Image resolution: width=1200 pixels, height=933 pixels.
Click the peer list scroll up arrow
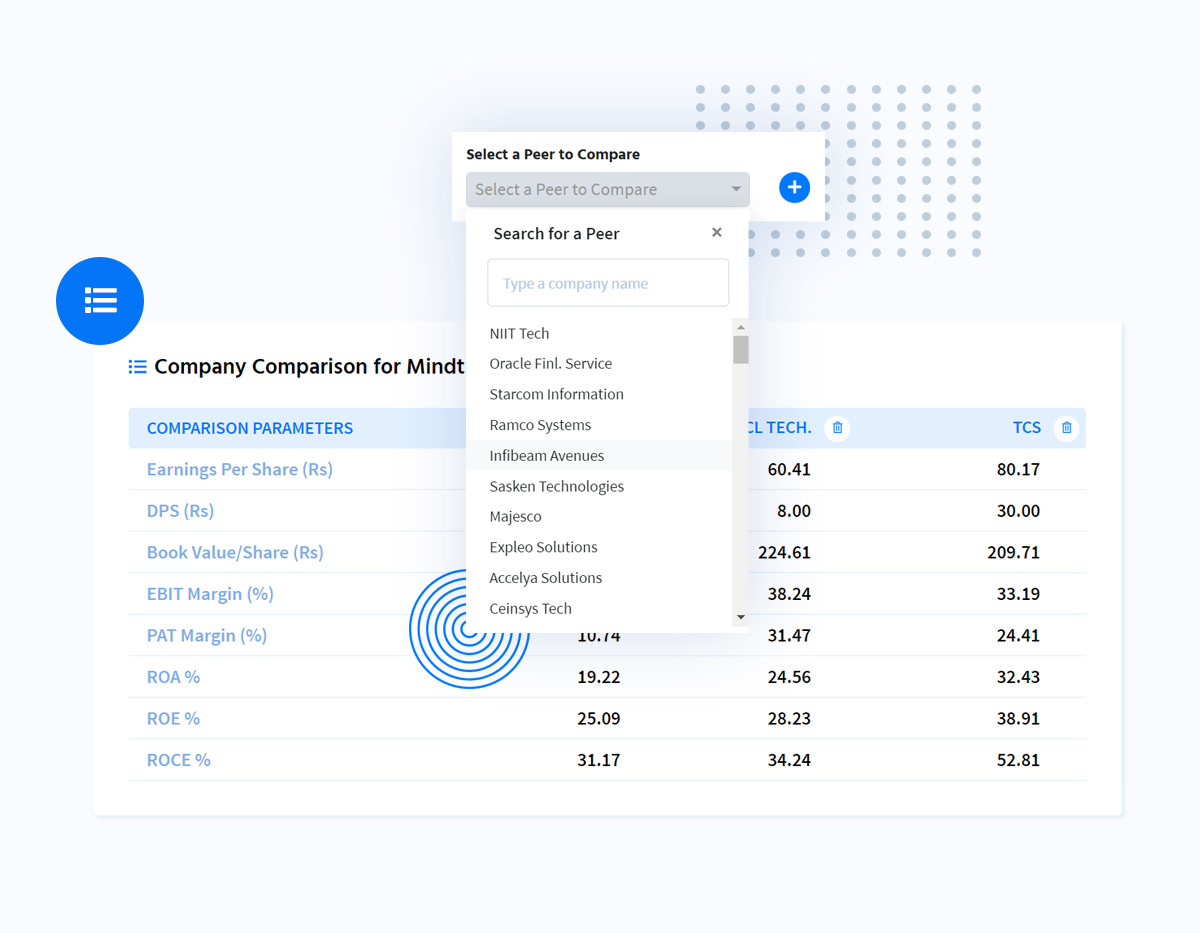click(x=741, y=327)
